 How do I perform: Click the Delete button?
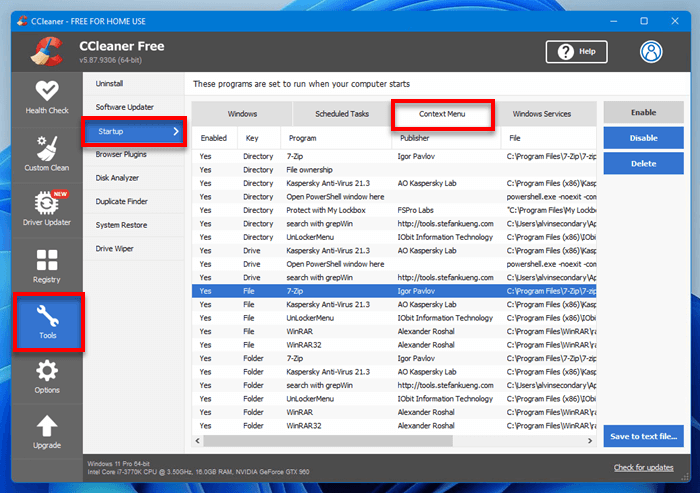point(643,163)
